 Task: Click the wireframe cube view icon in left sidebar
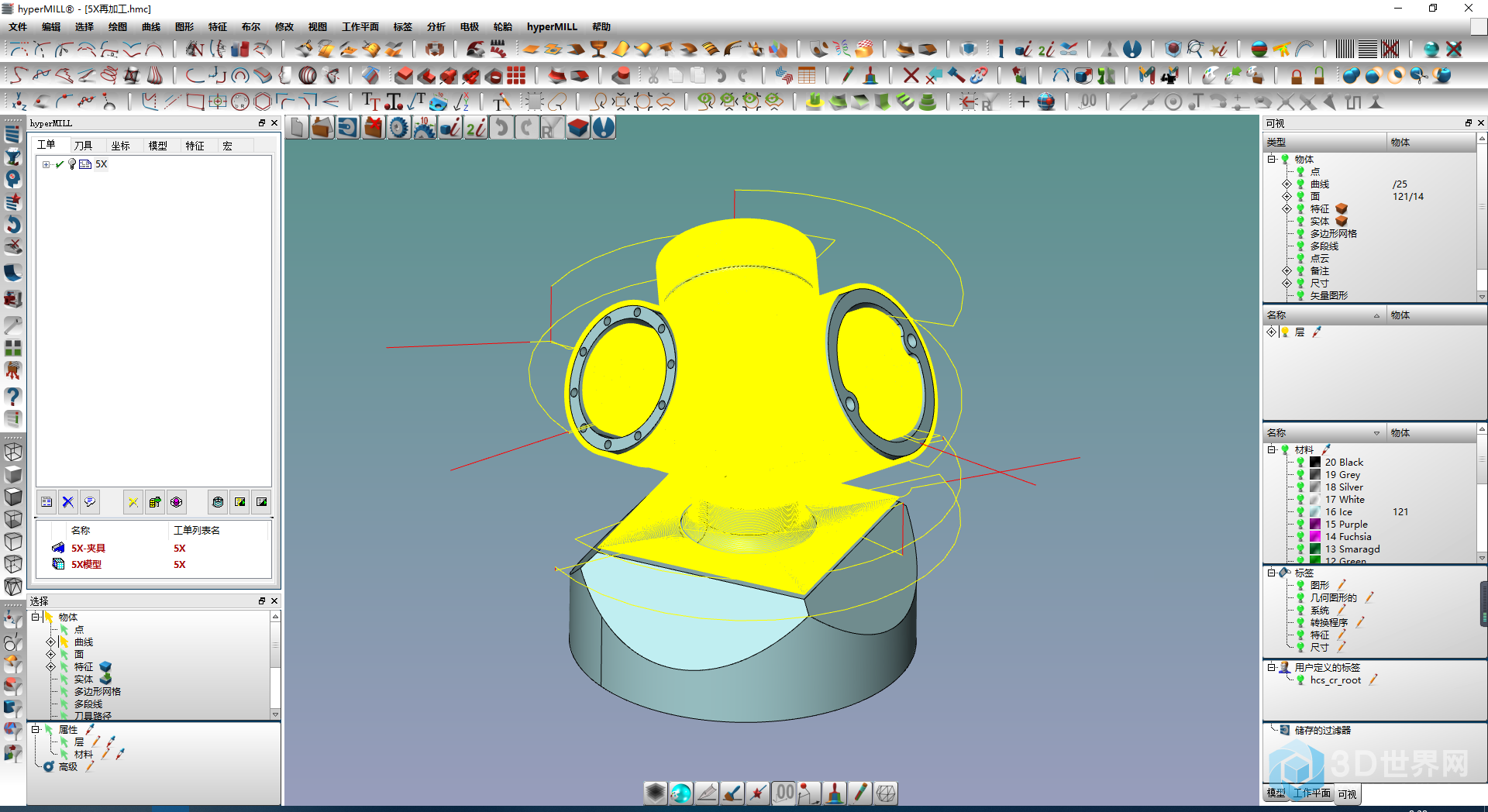13,452
